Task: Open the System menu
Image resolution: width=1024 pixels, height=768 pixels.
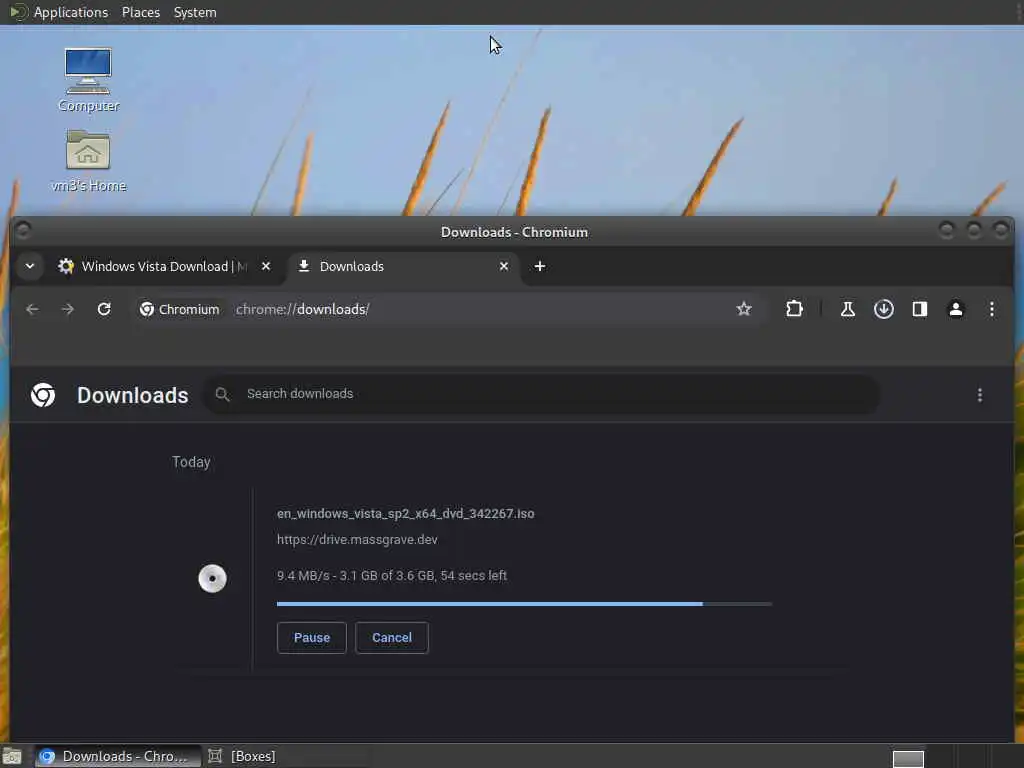Action: pos(195,12)
